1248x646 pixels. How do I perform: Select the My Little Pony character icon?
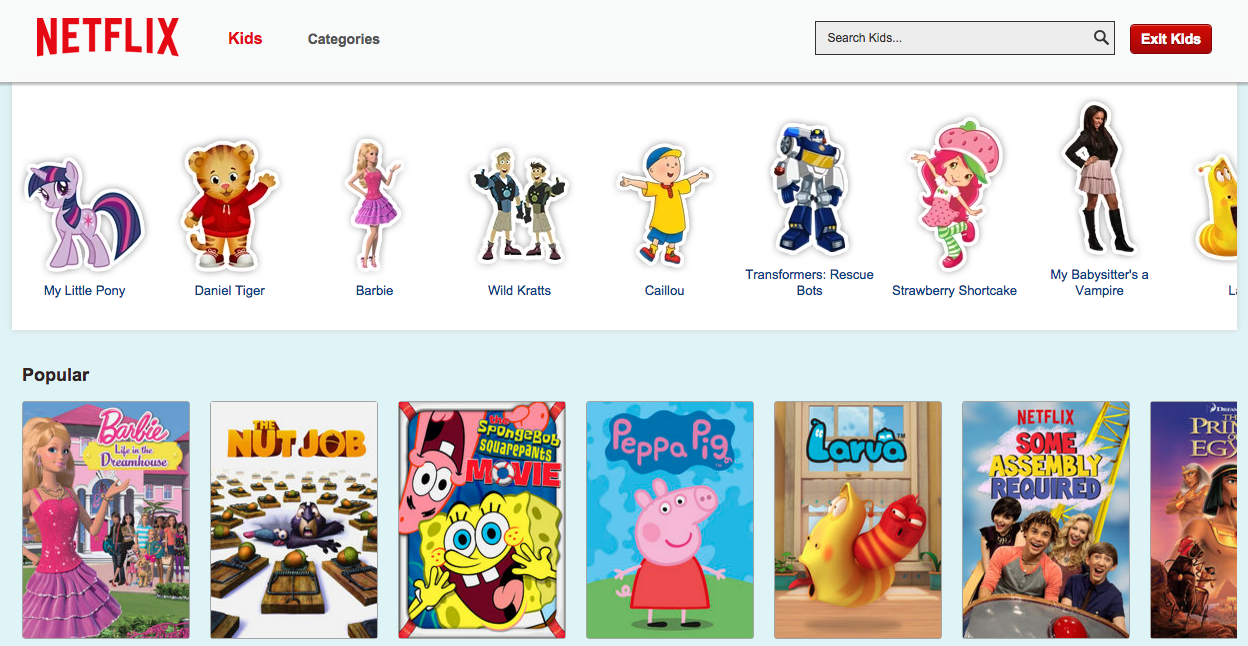click(84, 214)
